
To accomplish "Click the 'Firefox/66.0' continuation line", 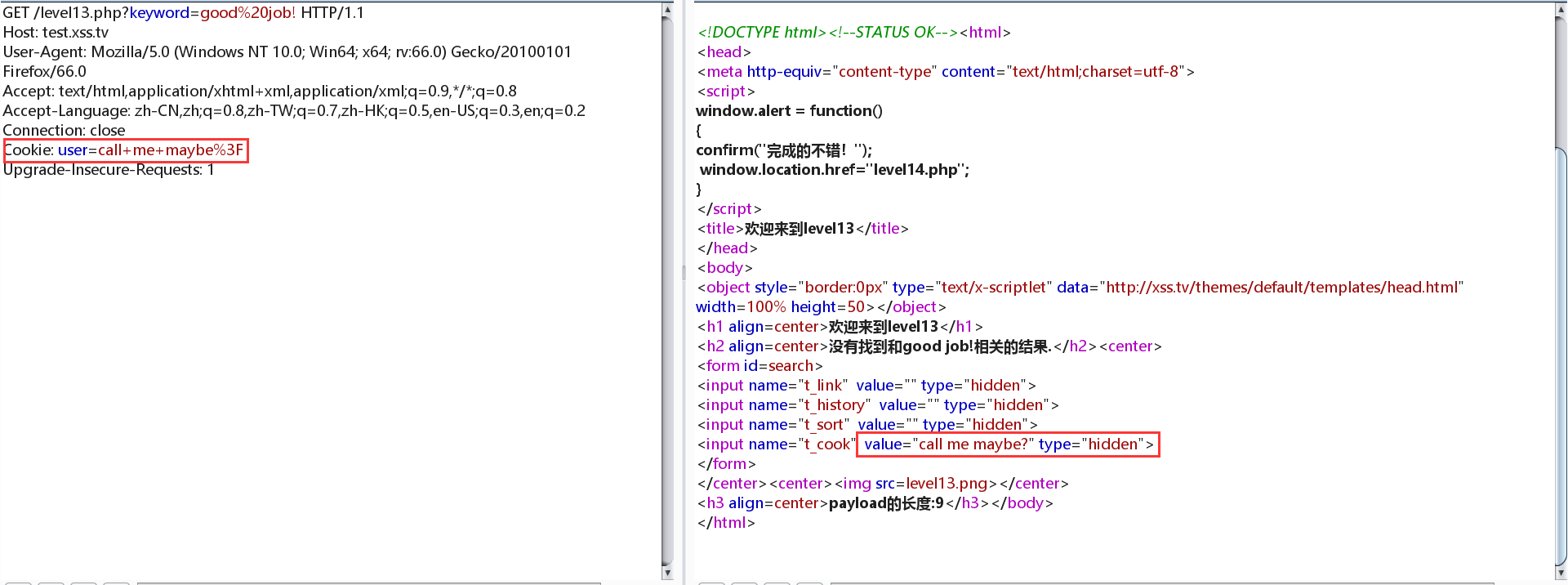I will 44,72.
